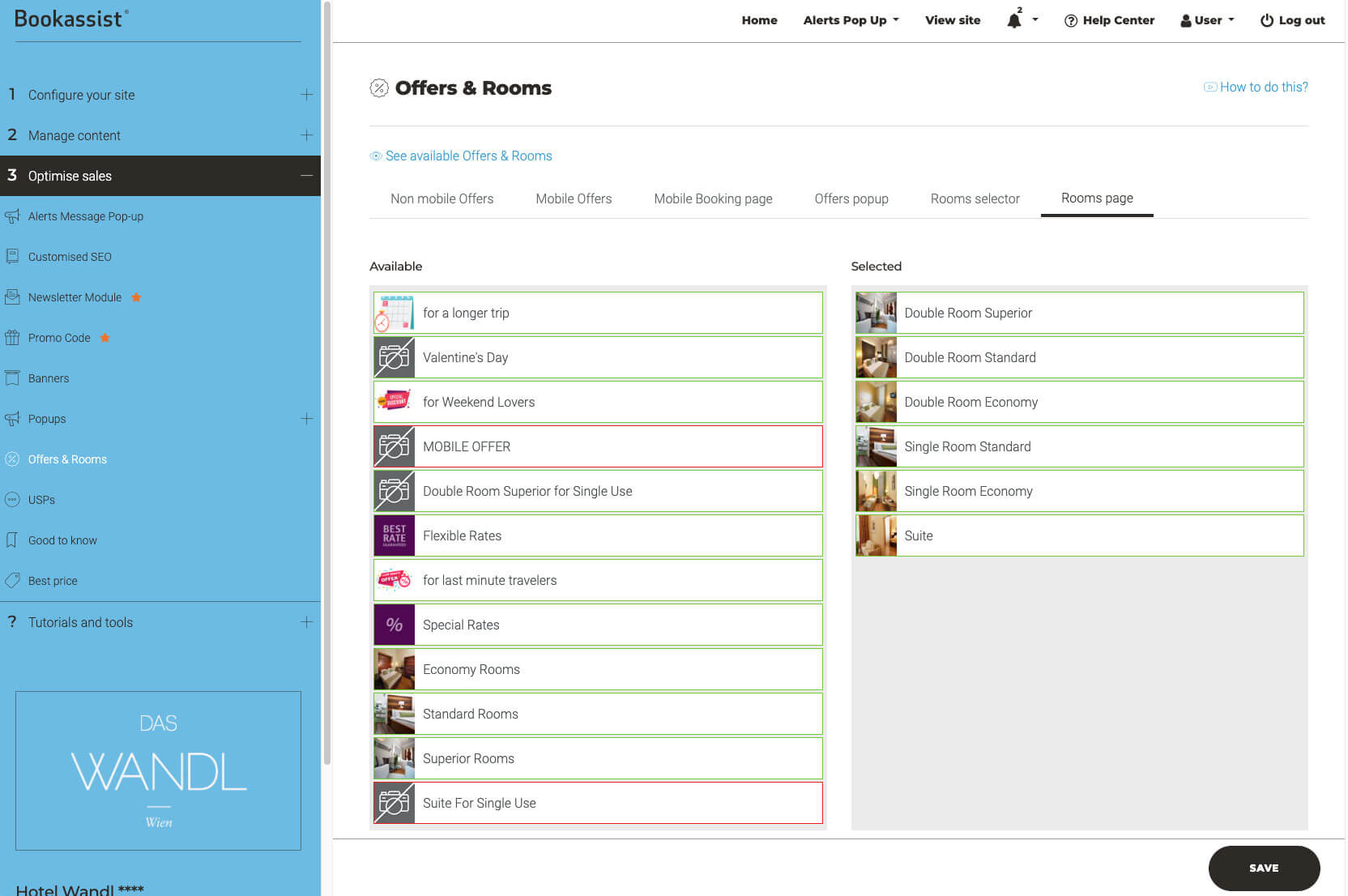Switch to the Rooms selector tab
The image size is (1348, 896).
pyautogui.click(x=975, y=198)
